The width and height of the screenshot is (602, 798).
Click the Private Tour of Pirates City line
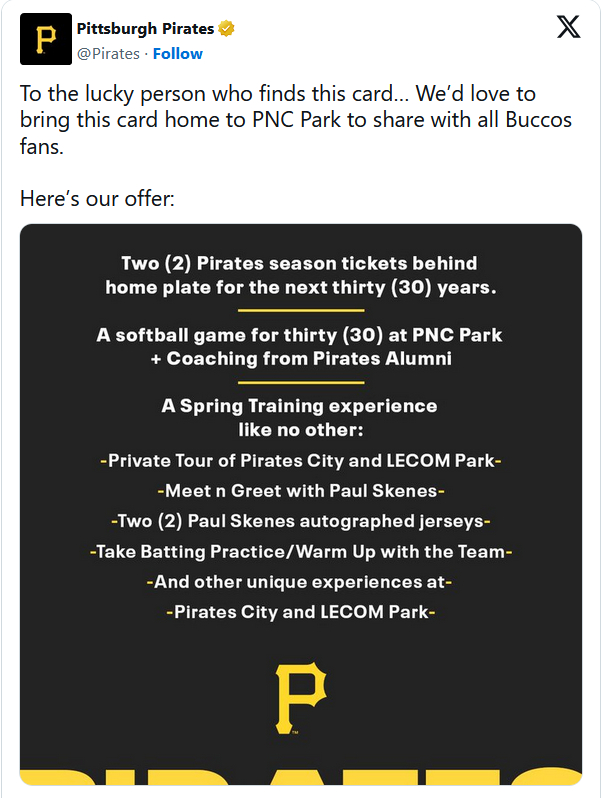tap(301, 461)
